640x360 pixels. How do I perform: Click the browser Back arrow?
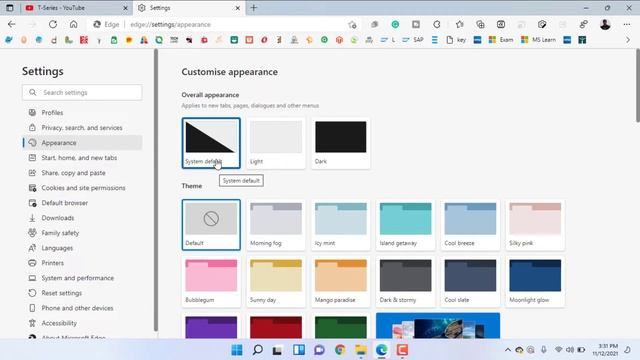[11, 24]
